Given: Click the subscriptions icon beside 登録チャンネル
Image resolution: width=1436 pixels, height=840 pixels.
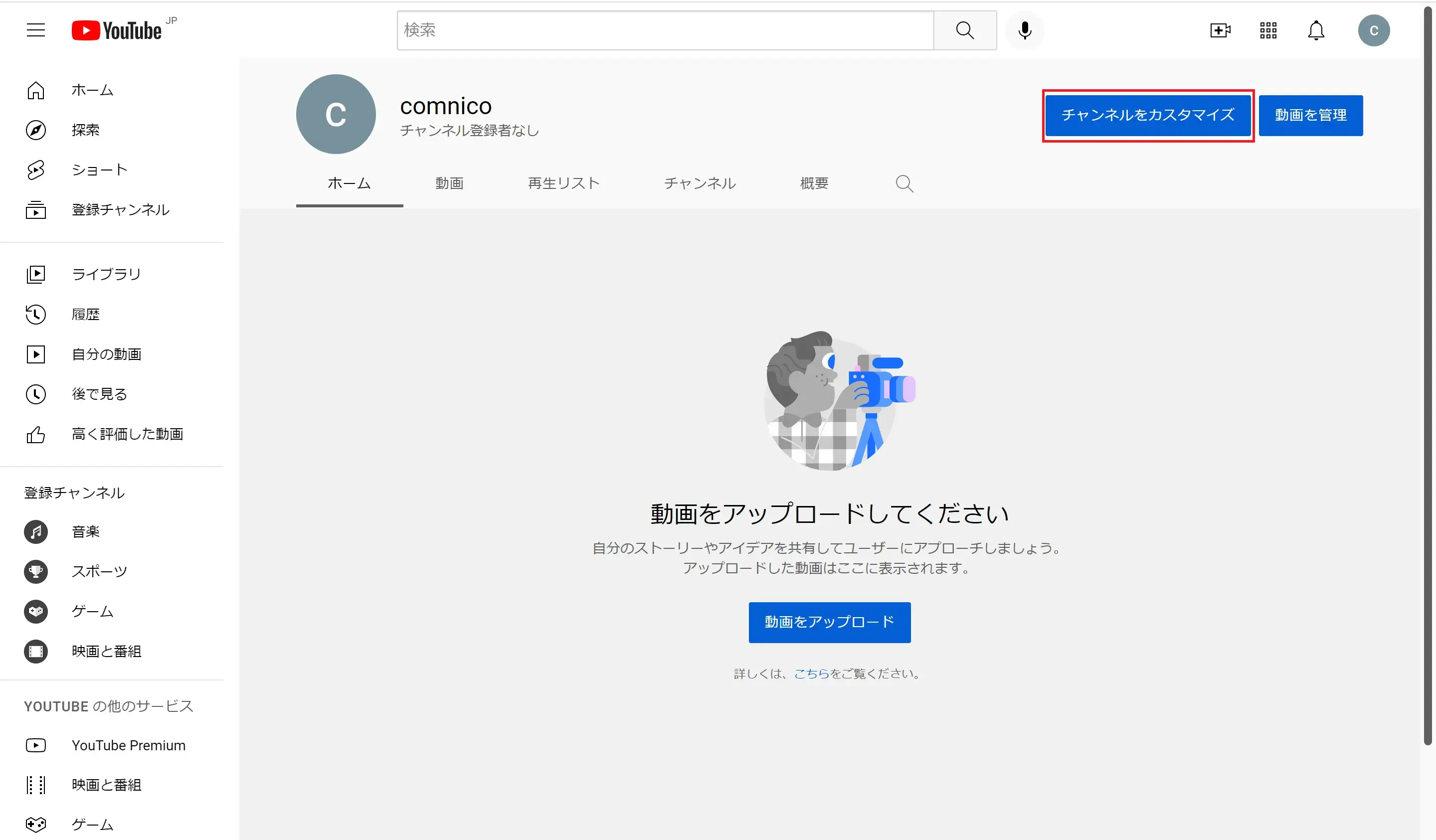Looking at the screenshot, I should pyautogui.click(x=36, y=210).
